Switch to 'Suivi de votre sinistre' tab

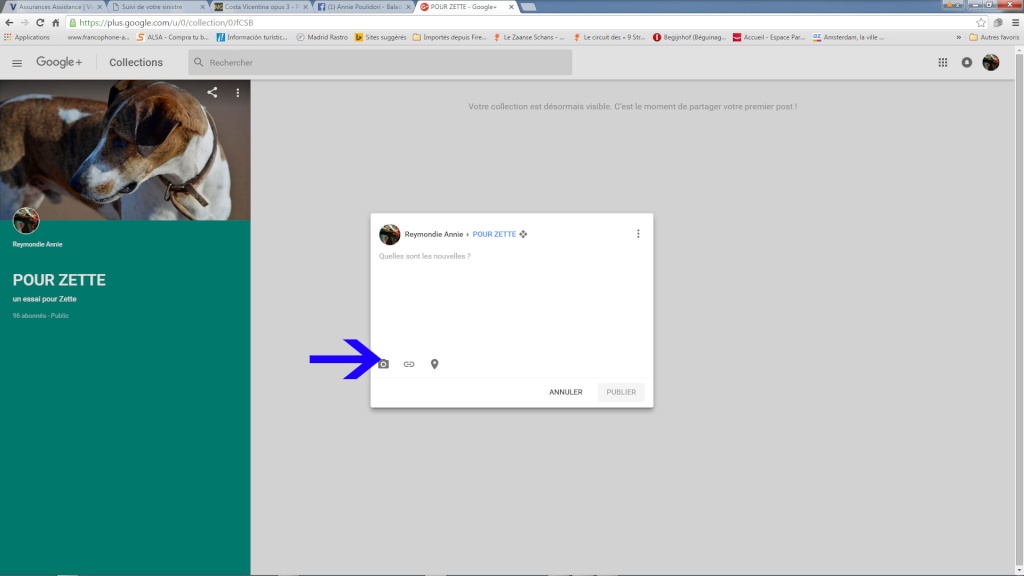tap(157, 7)
